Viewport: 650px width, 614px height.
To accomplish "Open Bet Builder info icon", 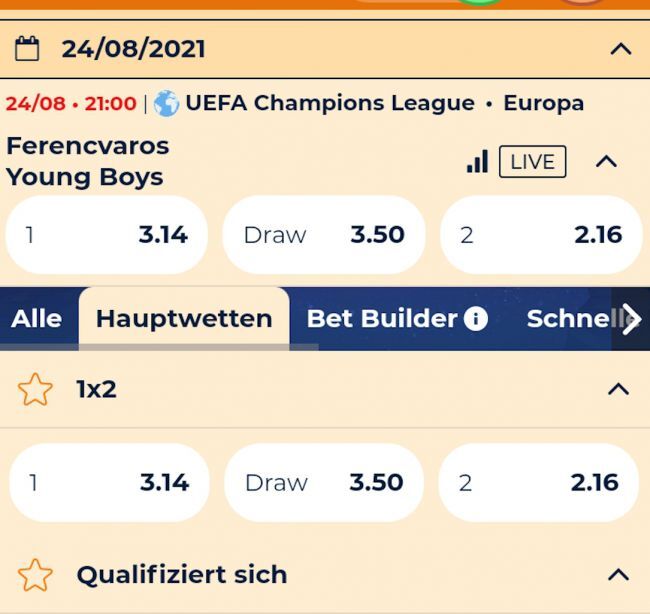I will [x=475, y=319].
